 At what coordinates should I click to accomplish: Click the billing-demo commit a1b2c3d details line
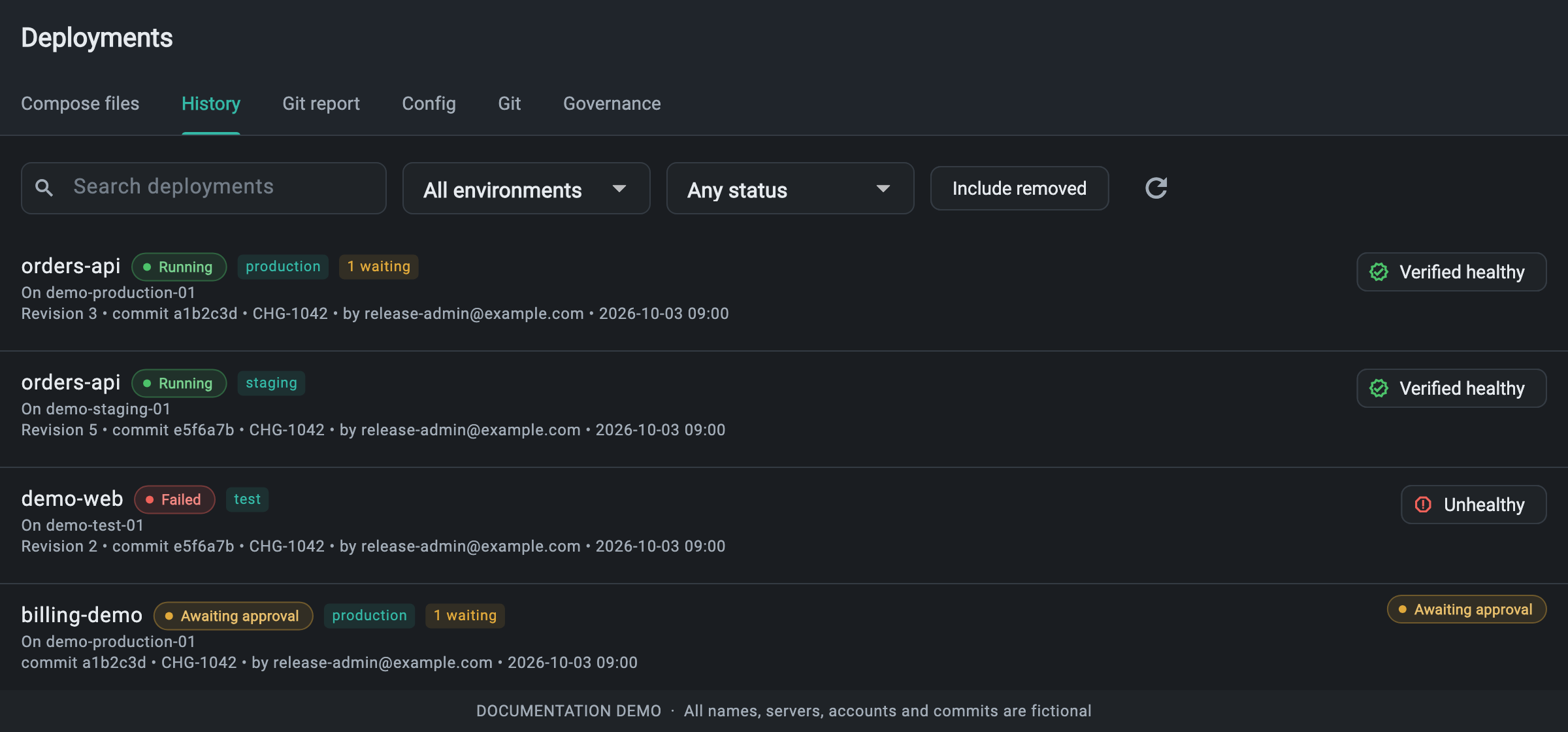pos(329,663)
